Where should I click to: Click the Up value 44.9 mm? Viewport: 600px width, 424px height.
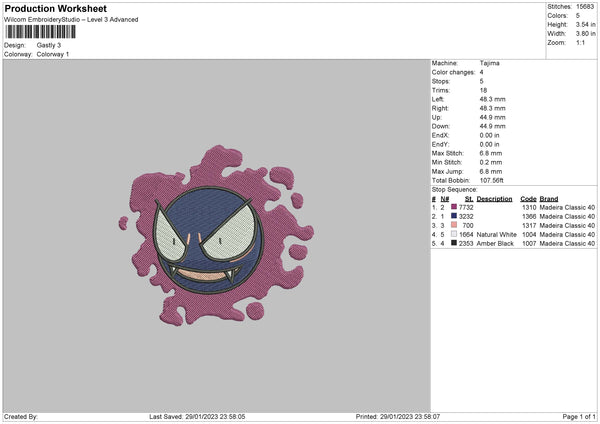[x=492, y=117]
